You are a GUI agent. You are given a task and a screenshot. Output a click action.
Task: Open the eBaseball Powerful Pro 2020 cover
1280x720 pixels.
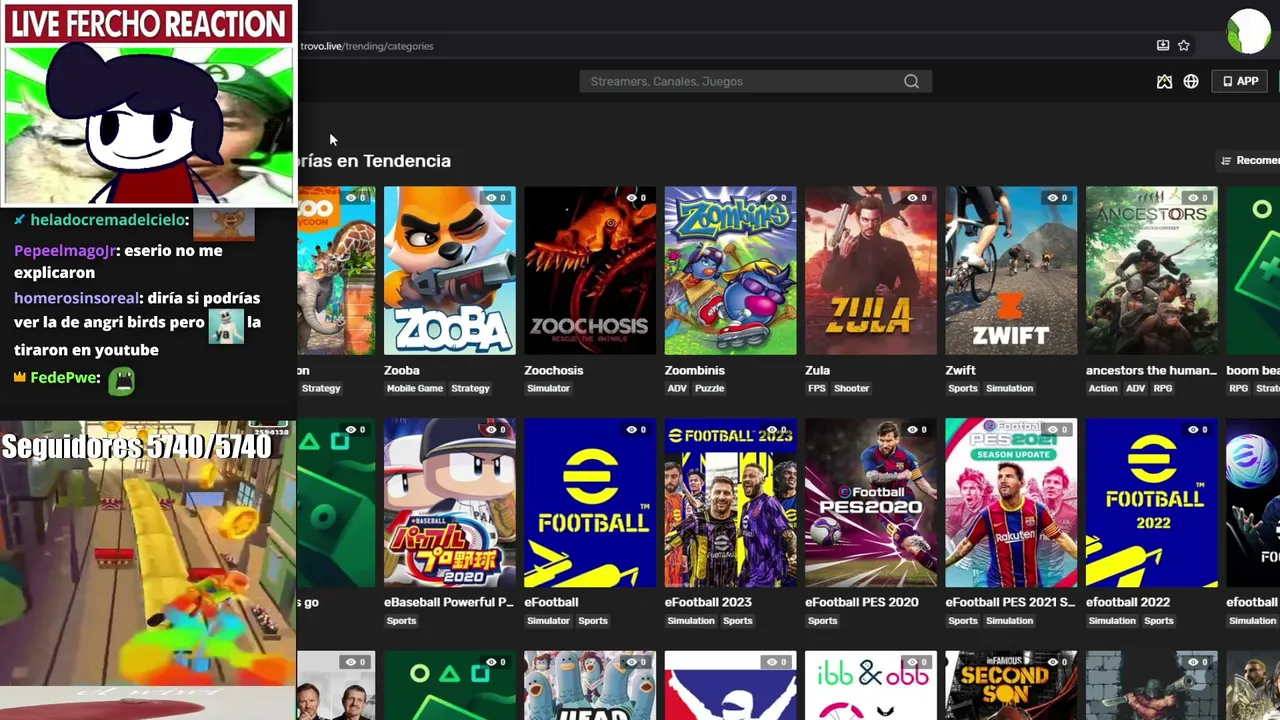pos(450,502)
